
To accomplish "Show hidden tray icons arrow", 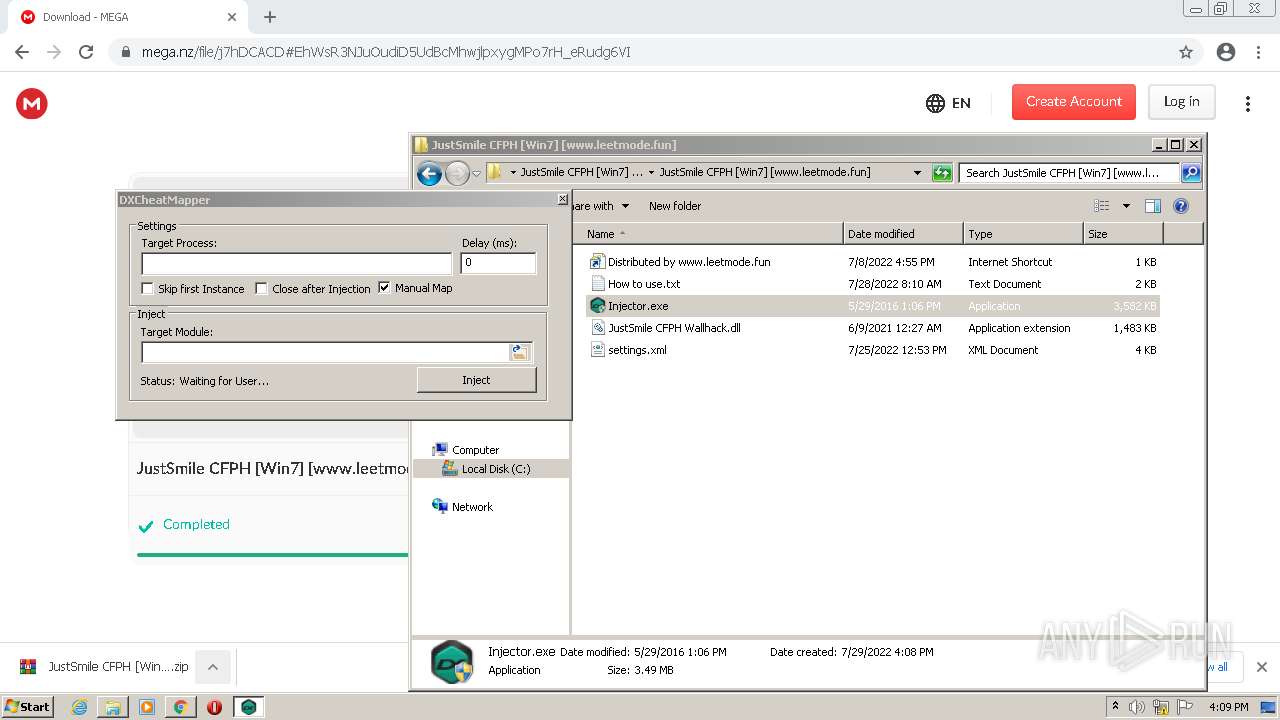I will (x=1115, y=706).
